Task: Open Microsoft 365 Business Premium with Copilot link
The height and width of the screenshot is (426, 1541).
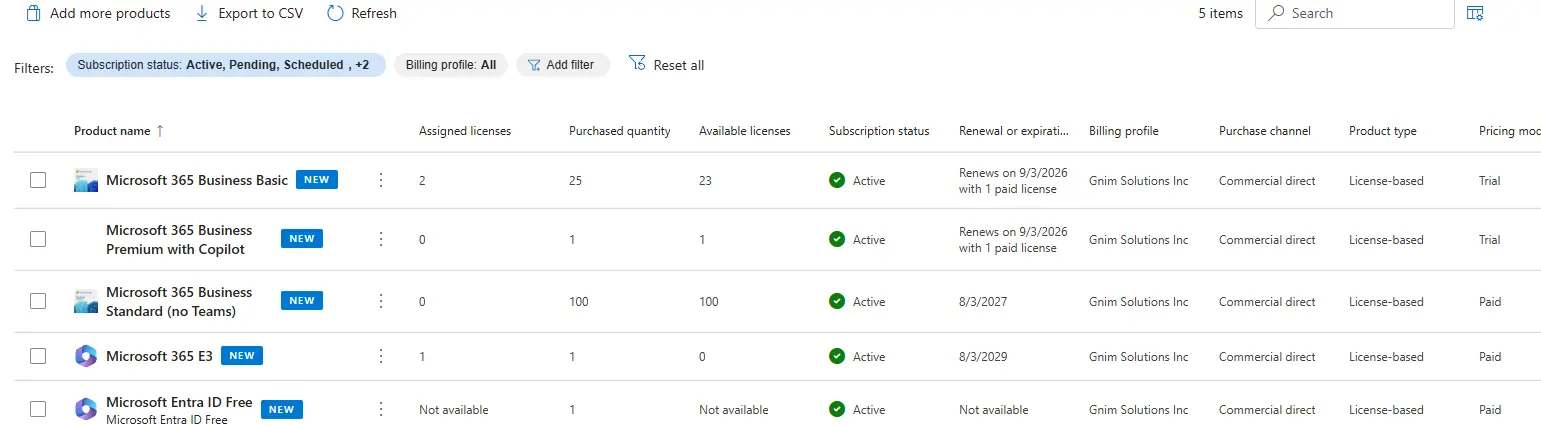Action: pyautogui.click(x=179, y=239)
